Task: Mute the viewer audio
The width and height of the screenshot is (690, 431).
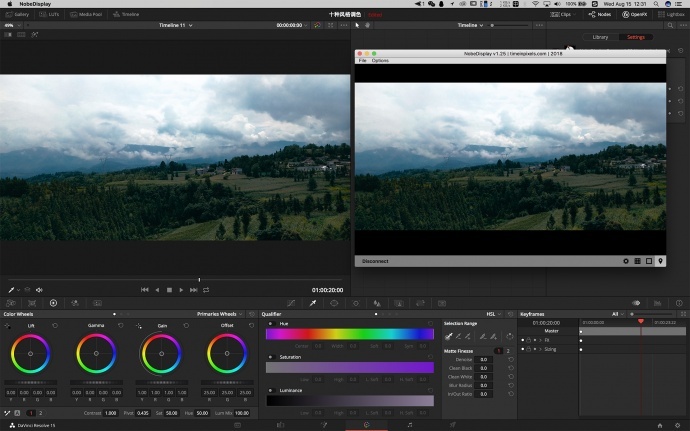Action: tap(39, 290)
